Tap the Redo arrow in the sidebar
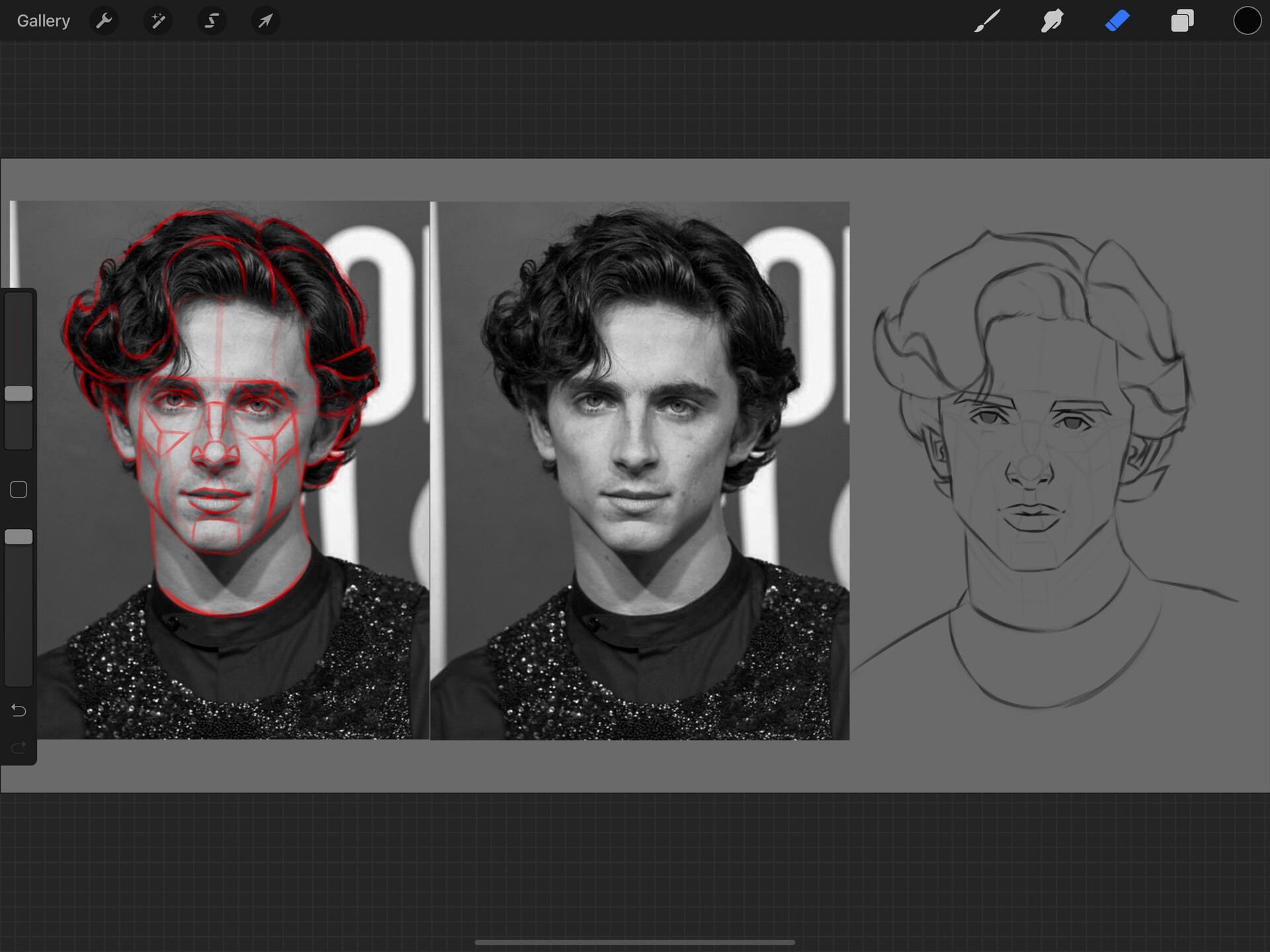The height and width of the screenshot is (952, 1270). click(x=18, y=747)
